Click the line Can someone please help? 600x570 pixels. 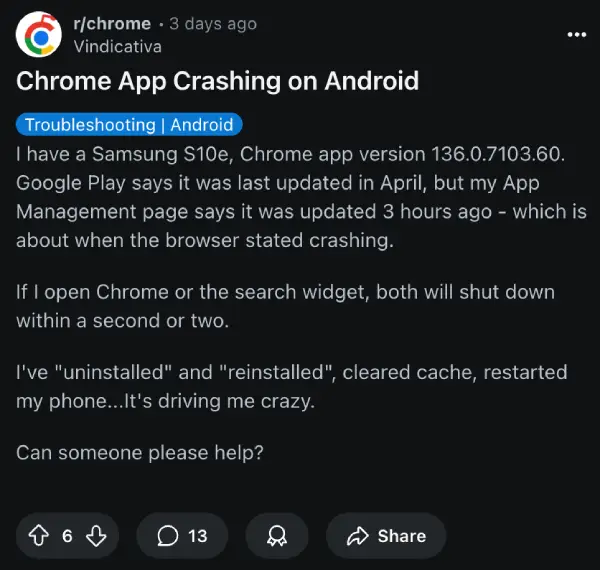click(x=140, y=453)
